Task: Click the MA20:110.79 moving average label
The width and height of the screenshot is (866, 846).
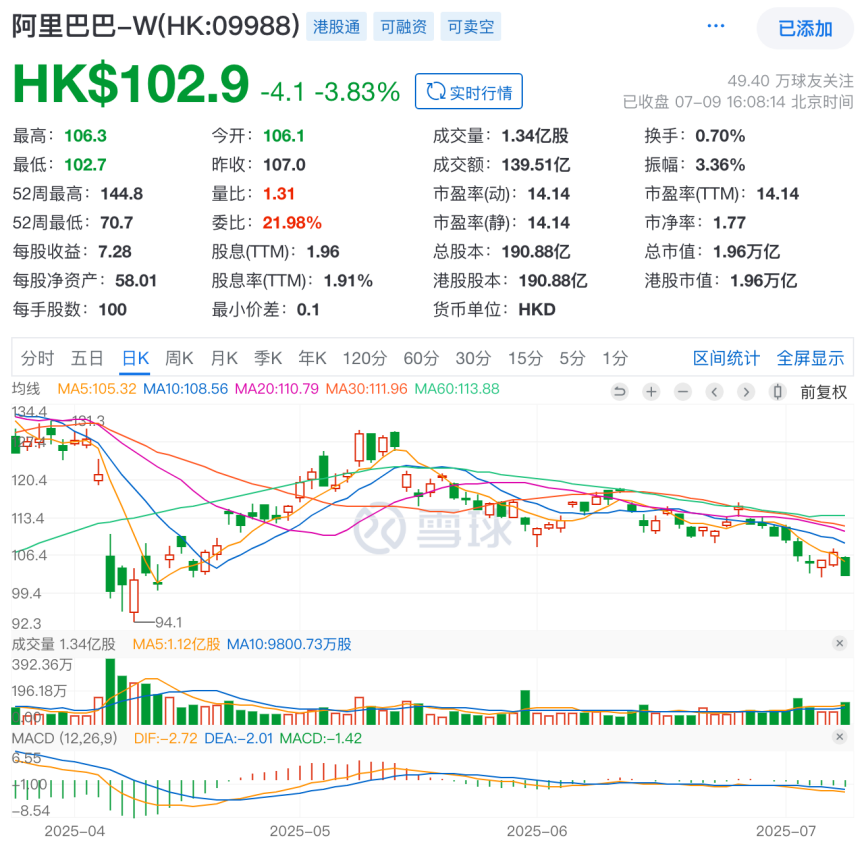Action: [x=277, y=389]
